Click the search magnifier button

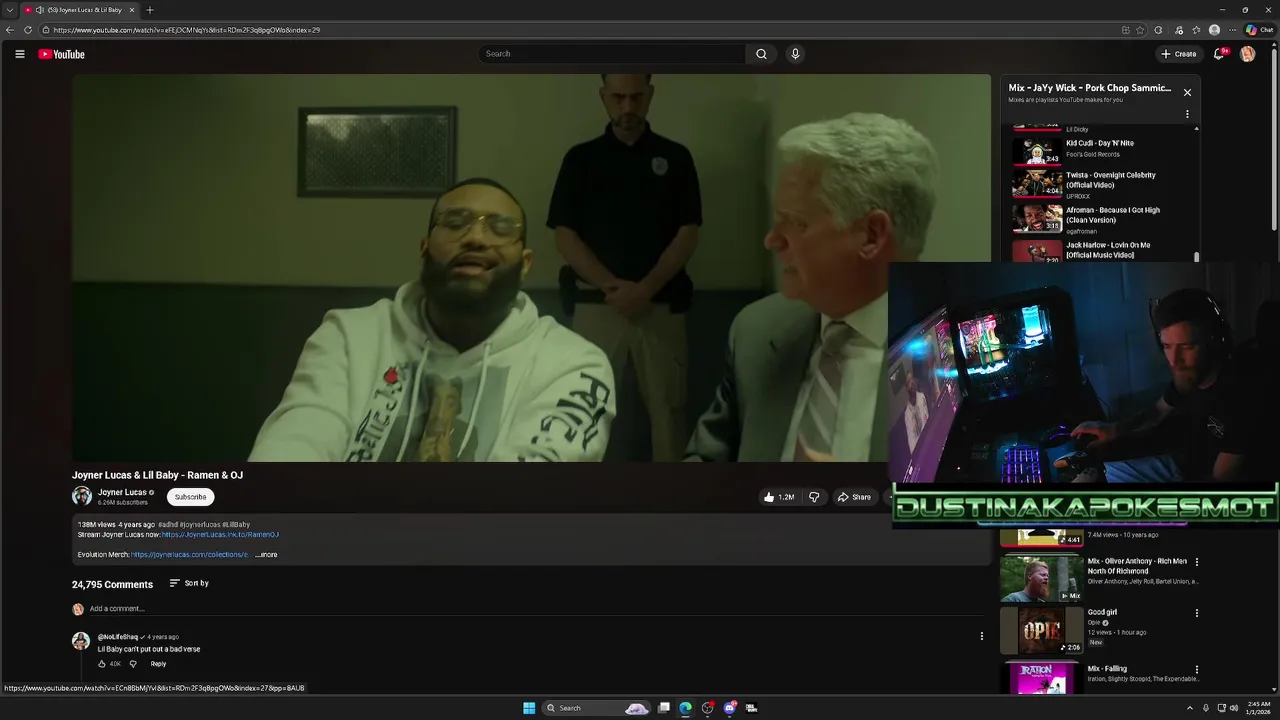click(761, 54)
